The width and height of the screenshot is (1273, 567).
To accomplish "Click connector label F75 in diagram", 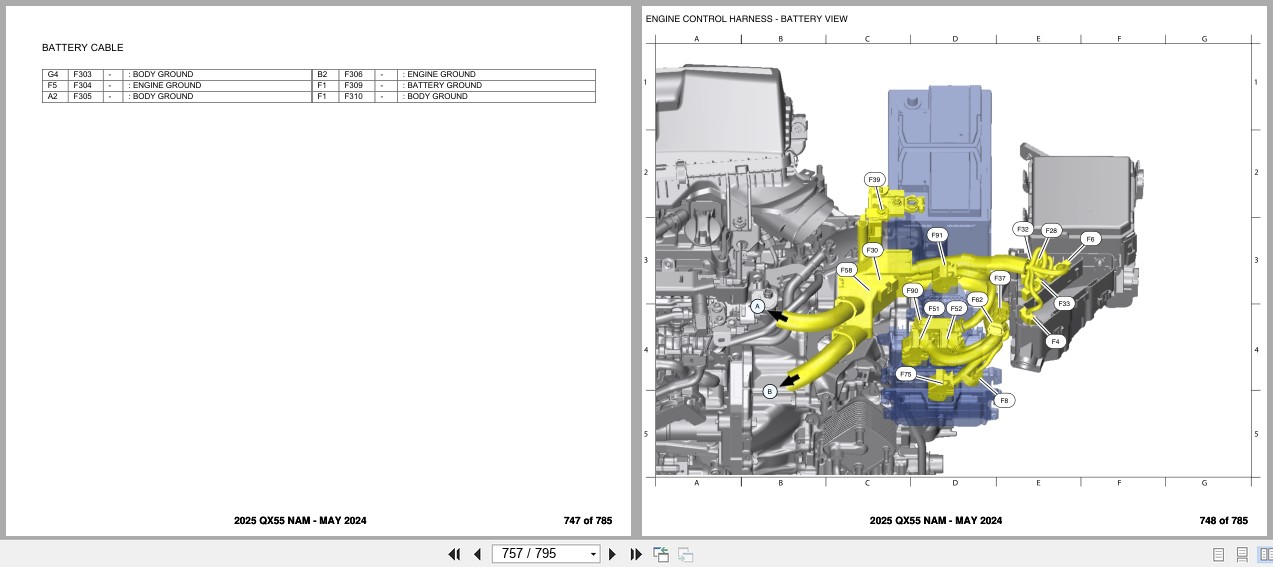I will (x=905, y=374).
